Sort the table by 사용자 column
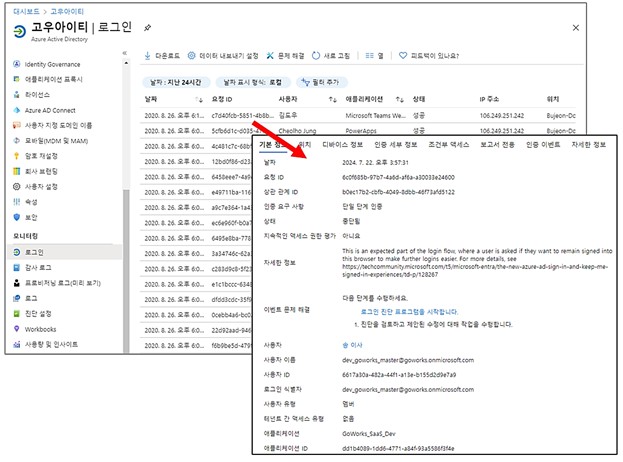This screenshot has width=623, height=462. point(289,101)
